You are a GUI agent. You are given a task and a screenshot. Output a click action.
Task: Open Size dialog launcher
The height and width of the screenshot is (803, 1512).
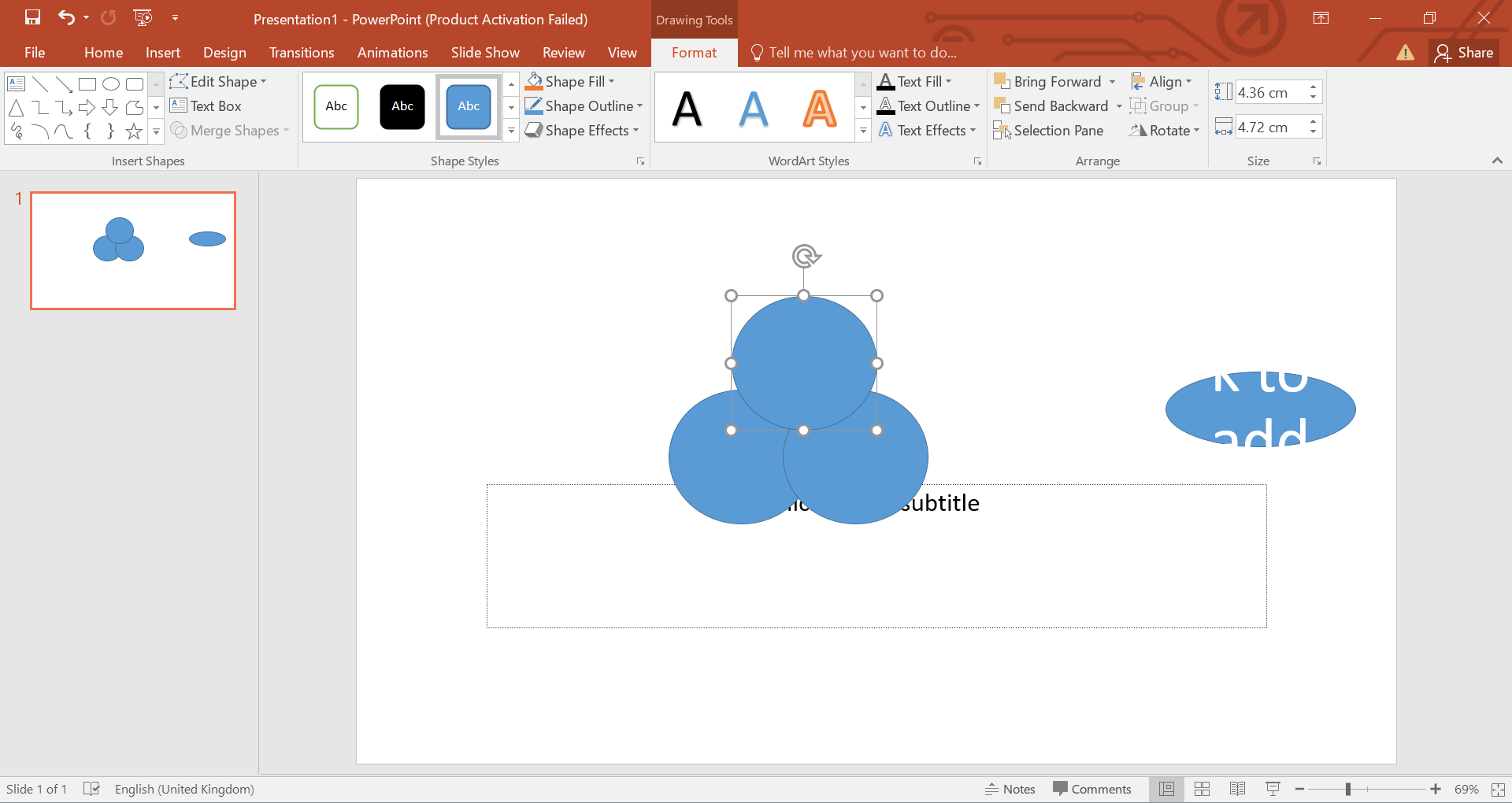point(1317,161)
